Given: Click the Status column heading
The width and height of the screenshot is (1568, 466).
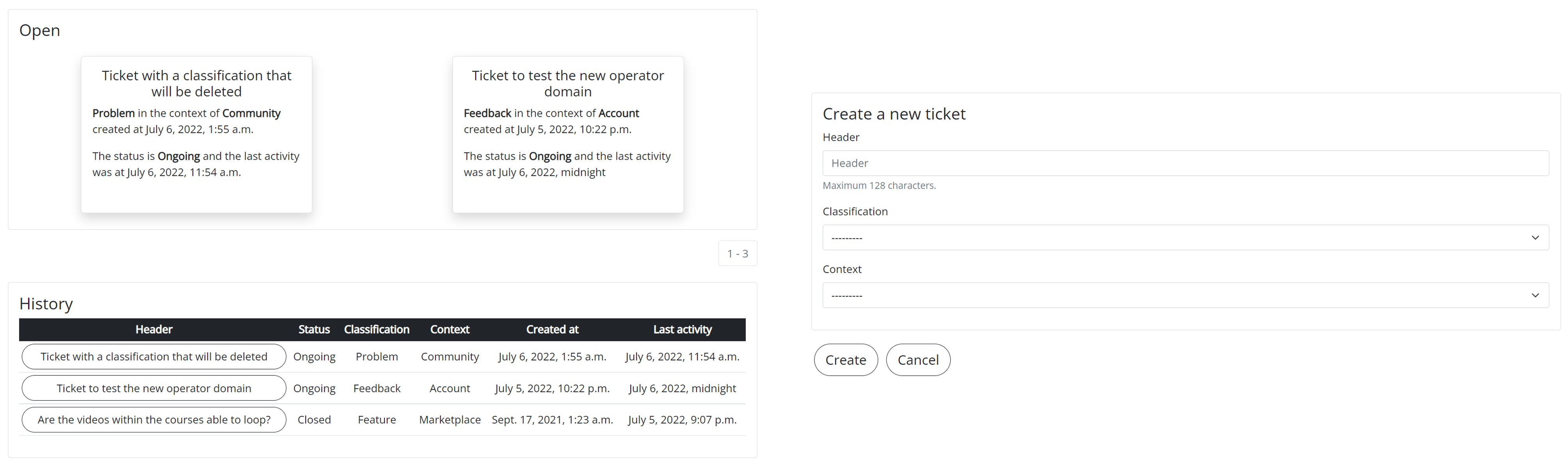Looking at the screenshot, I should tap(314, 330).
